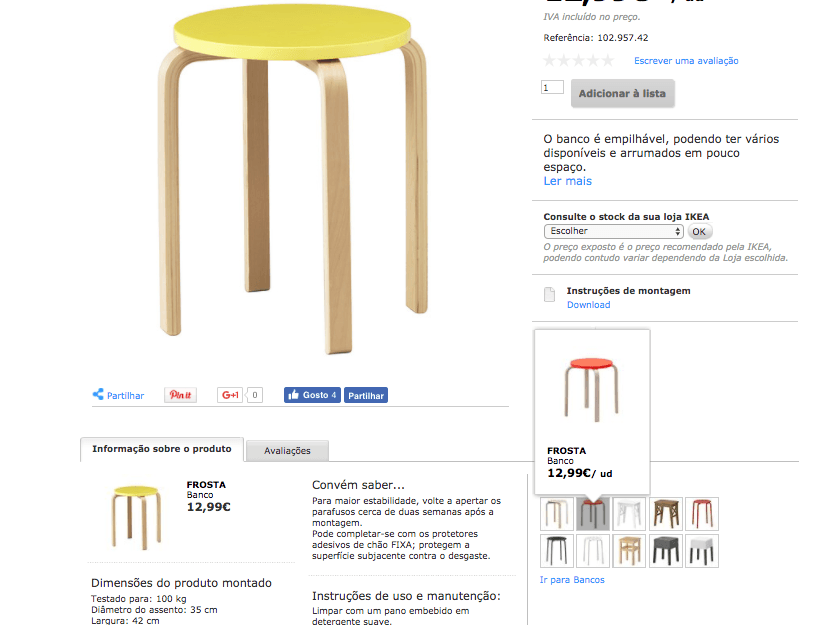Pin the product with Pin it button
827x625 pixels.
click(x=180, y=395)
